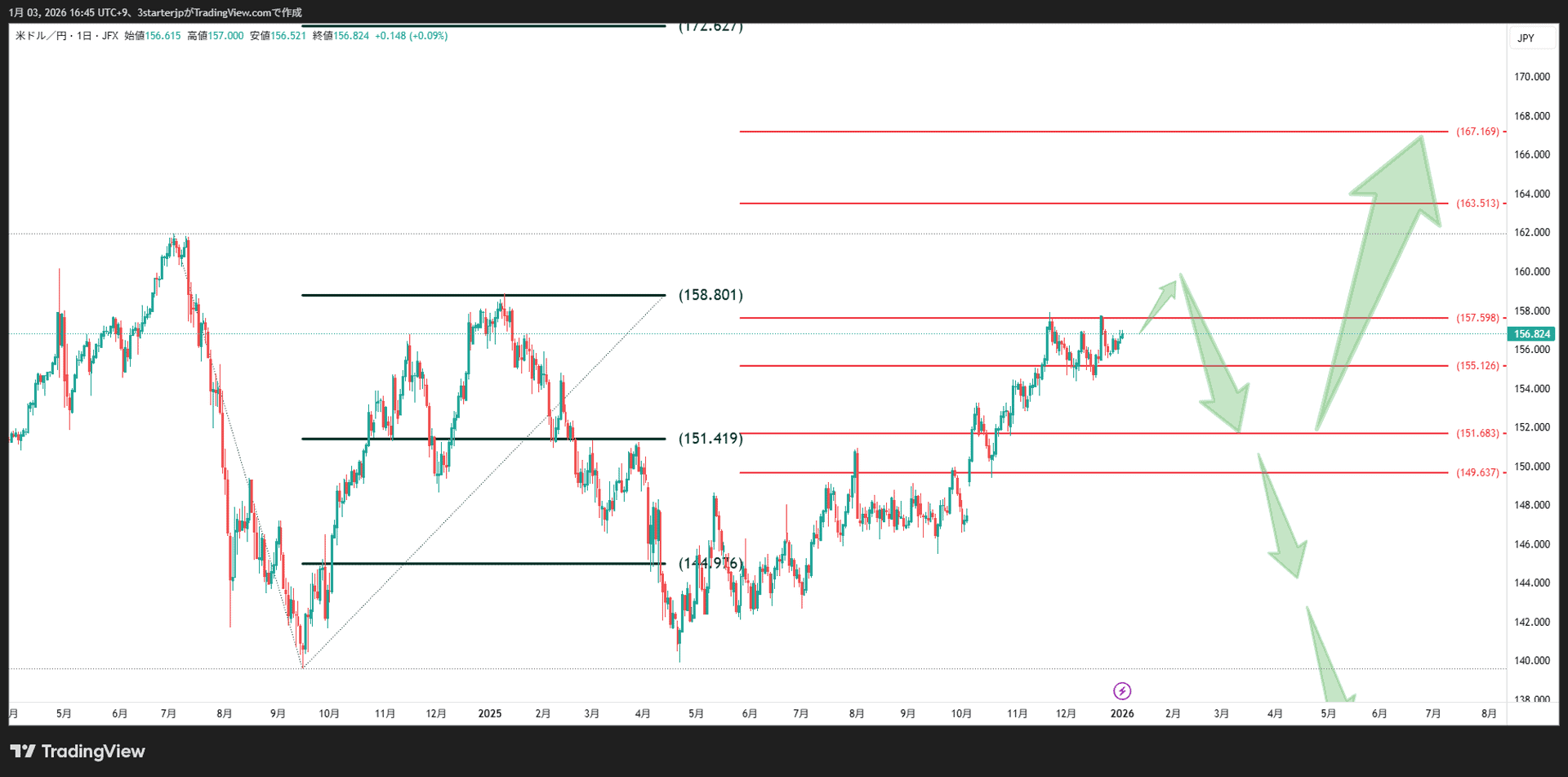Viewport: 1568px width, 777px height.
Task: Click the red 157.598 level label
Action: point(1477,318)
